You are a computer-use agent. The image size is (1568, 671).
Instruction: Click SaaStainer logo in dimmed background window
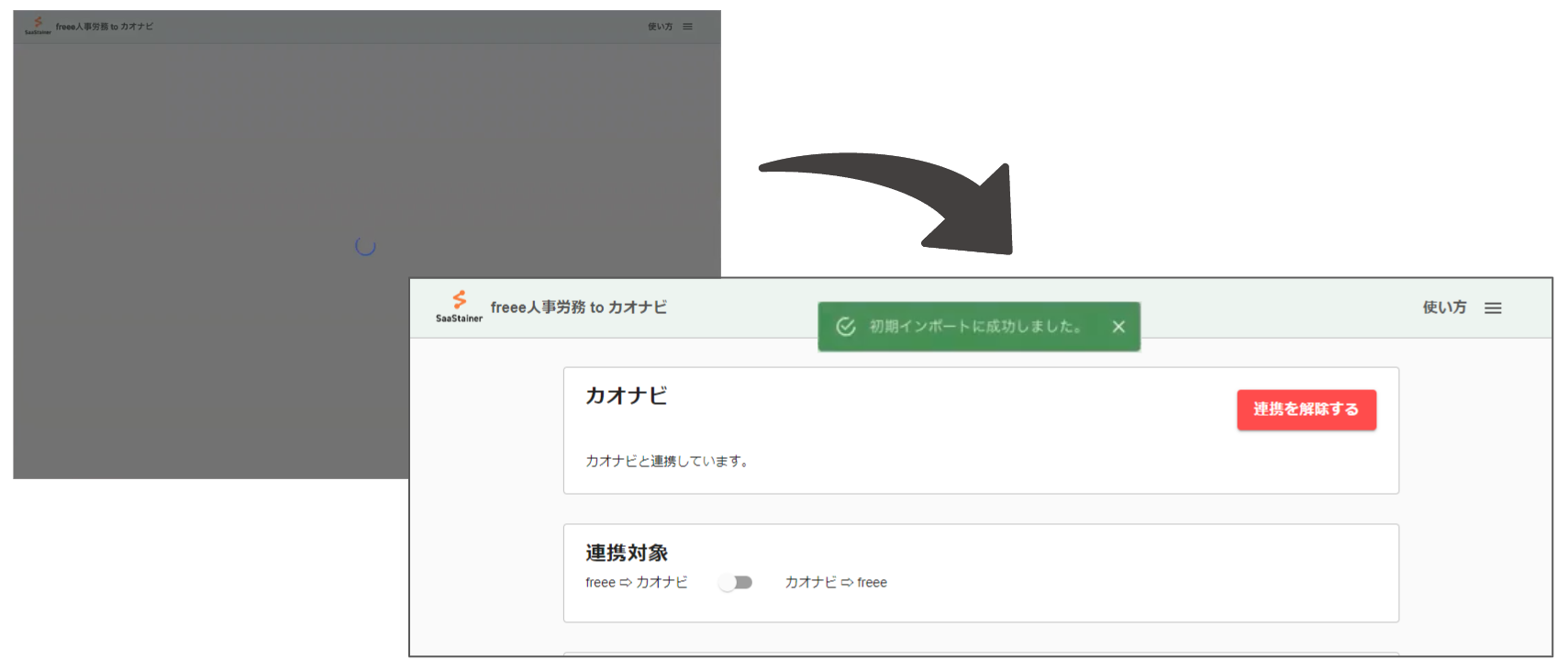(38, 26)
